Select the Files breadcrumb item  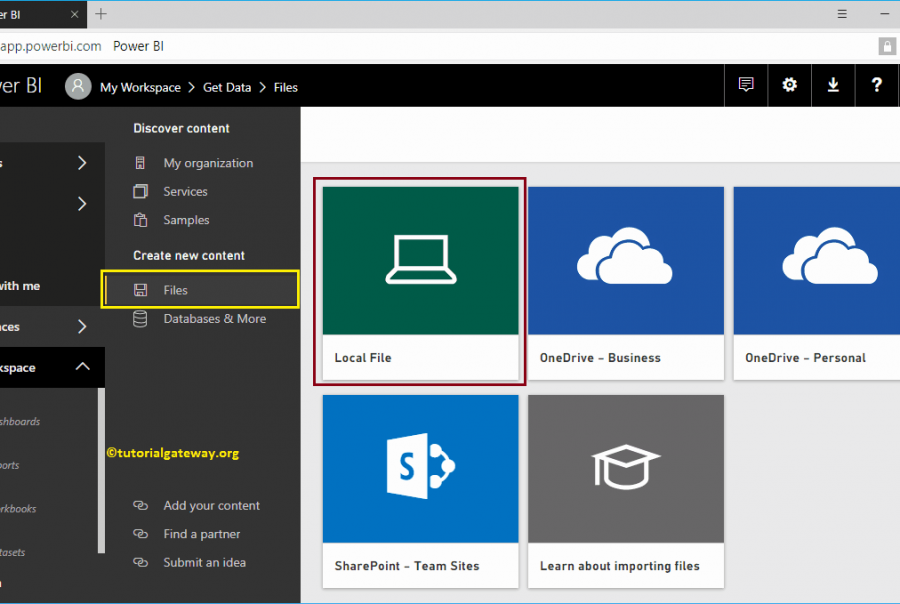tap(285, 87)
